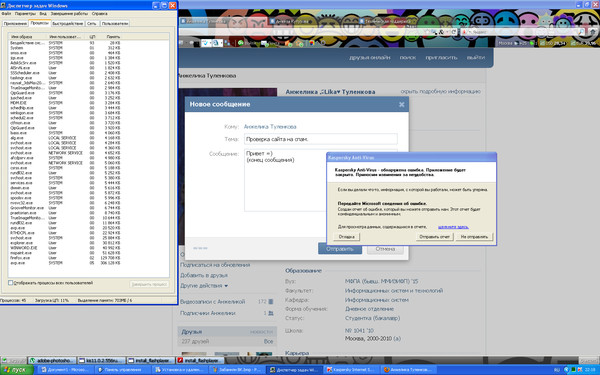The height and width of the screenshot is (375, 600).
Task: Select the WINWORD.EXE process row
Action: click(x=65, y=248)
